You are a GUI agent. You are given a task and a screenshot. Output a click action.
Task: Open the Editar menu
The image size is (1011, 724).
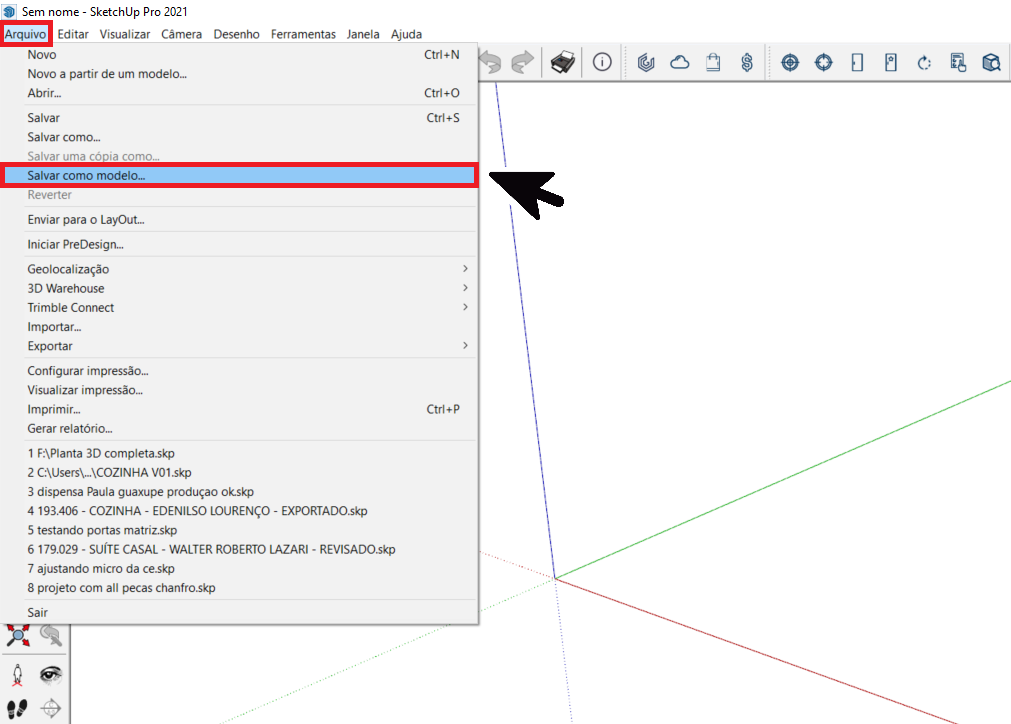point(73,34)
